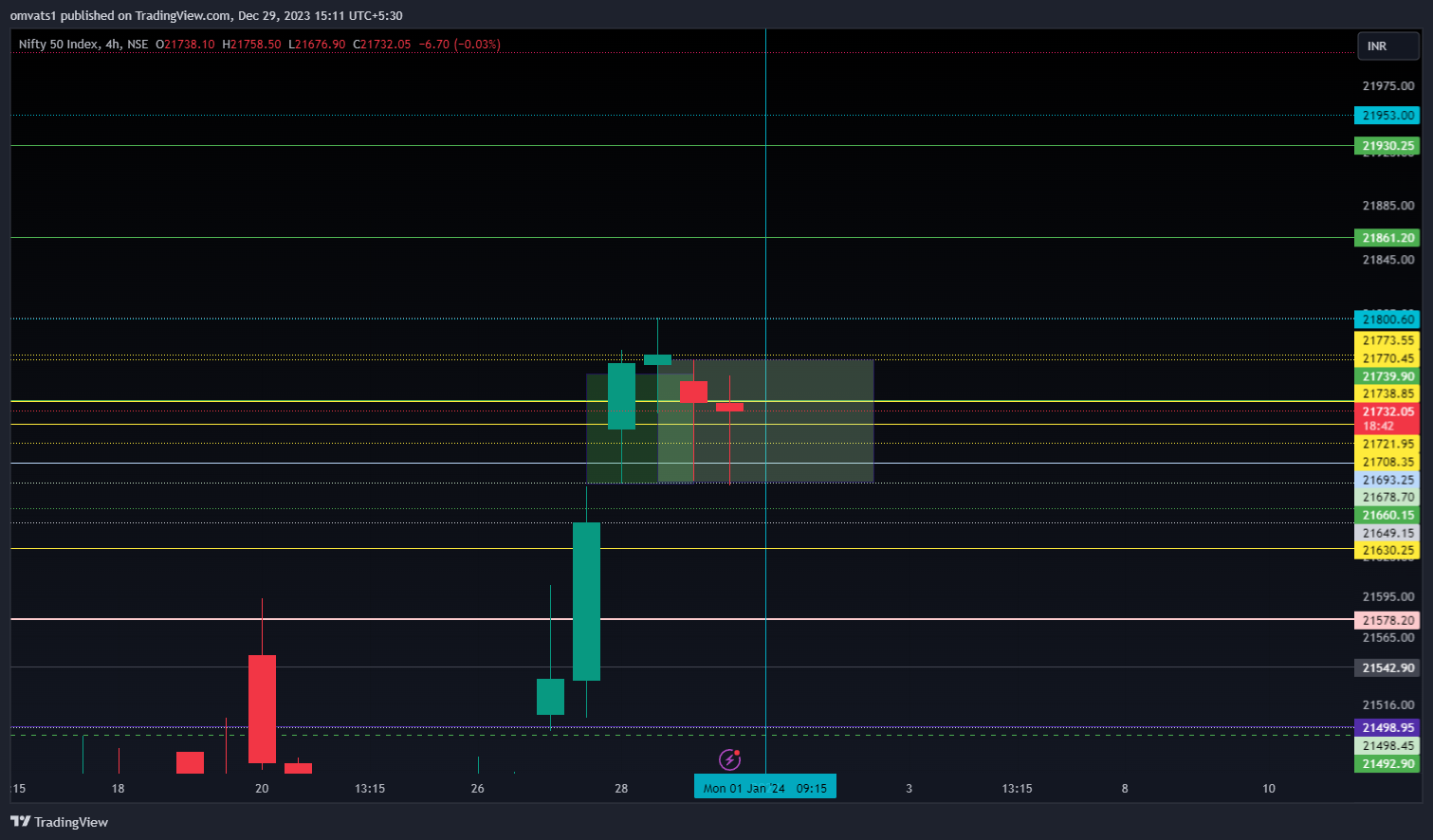Viewport: 1433px width, 840px height.
Task: Click the 28 date on the time axis
Action: (x=621, y=789)
